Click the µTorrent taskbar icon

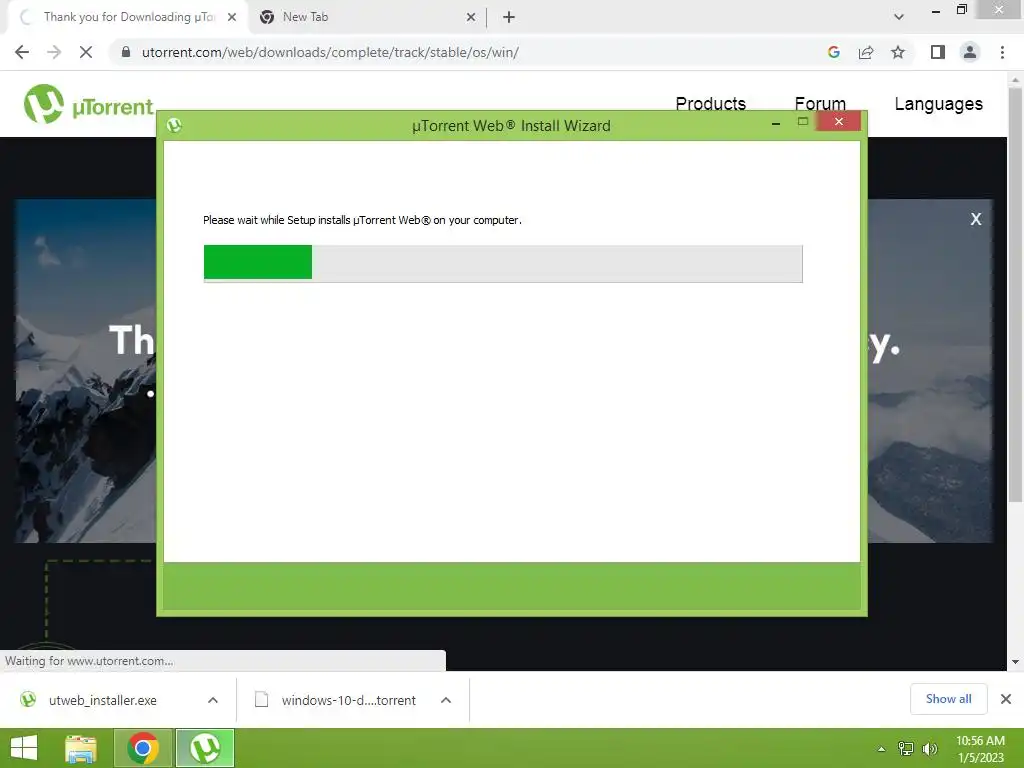coord(205,748)
